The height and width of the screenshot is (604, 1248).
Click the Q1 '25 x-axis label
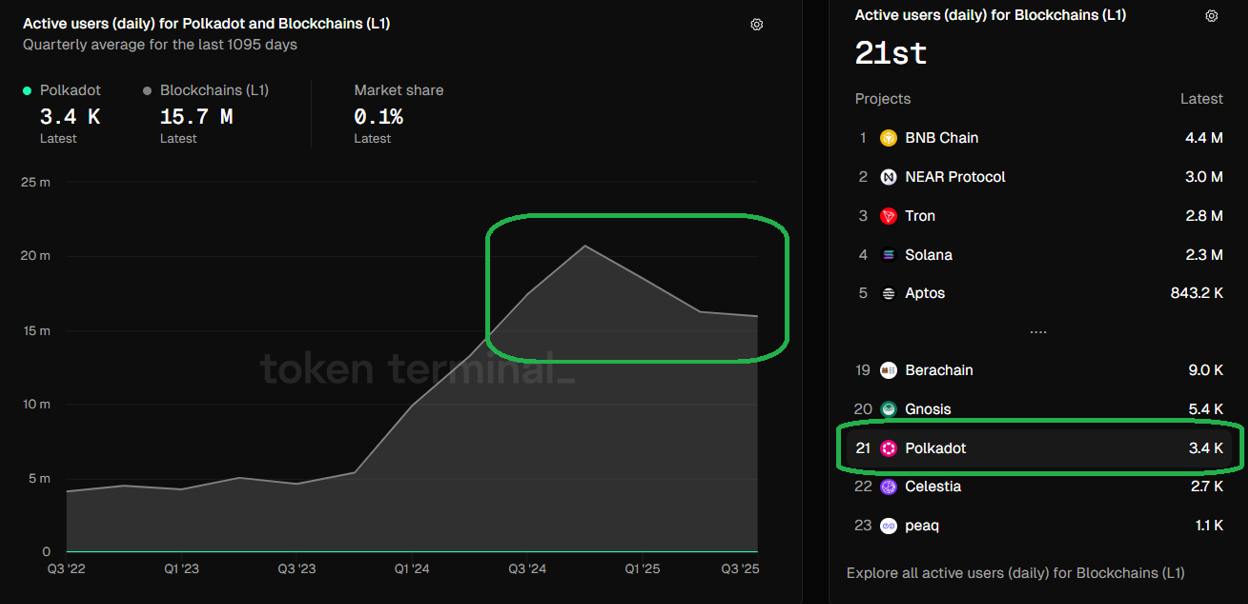pyautogui.click(x=643, y=569)
